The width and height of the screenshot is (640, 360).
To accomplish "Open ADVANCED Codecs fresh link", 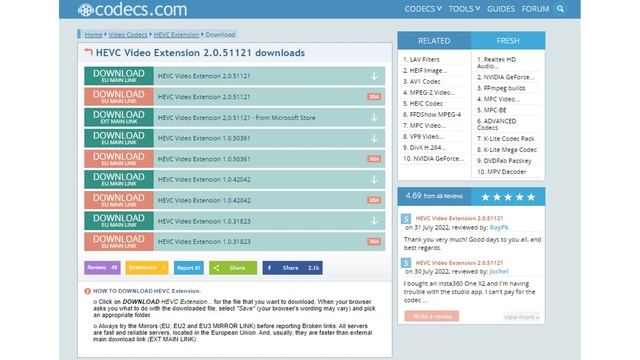I will (x=497, y=124).
